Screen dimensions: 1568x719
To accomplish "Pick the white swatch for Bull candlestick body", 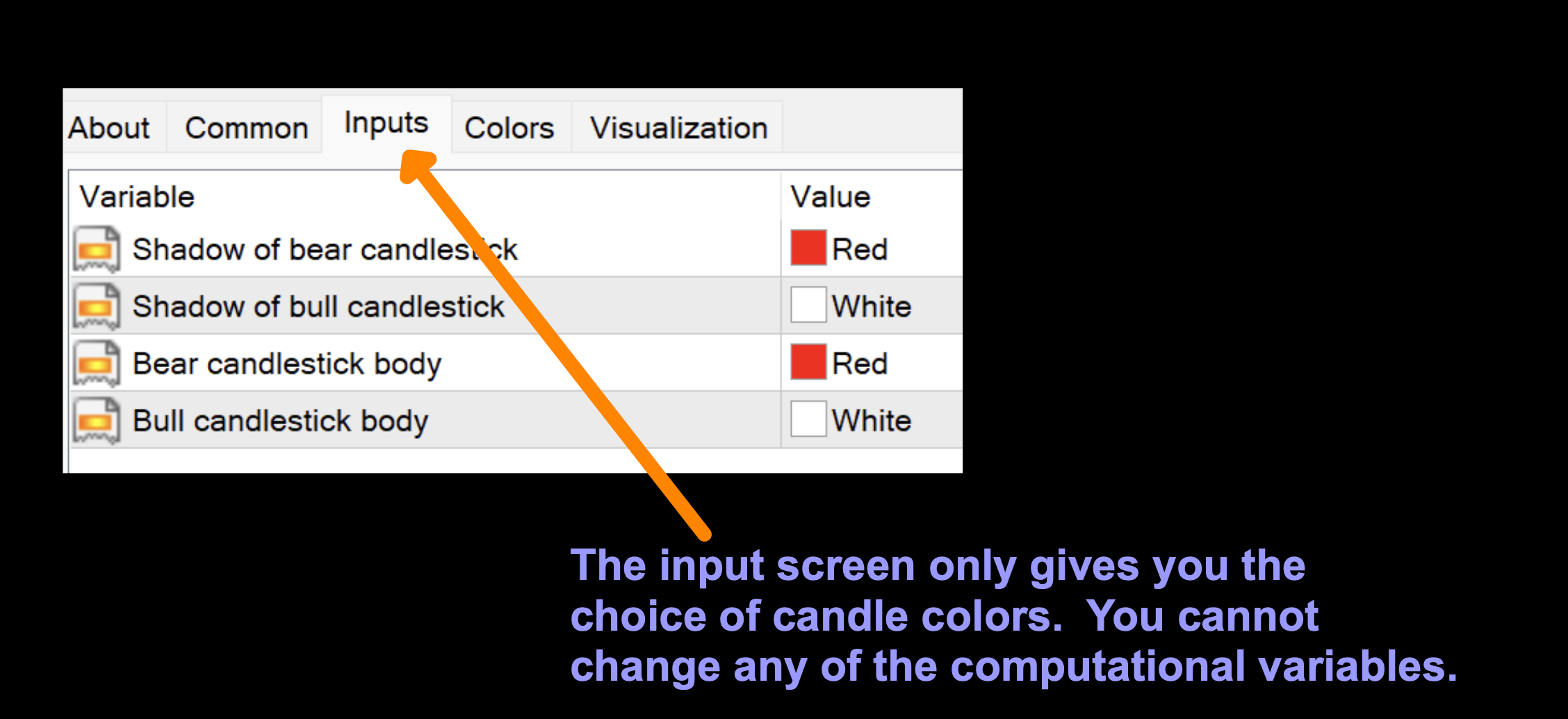I will click(x=808, y=419).
